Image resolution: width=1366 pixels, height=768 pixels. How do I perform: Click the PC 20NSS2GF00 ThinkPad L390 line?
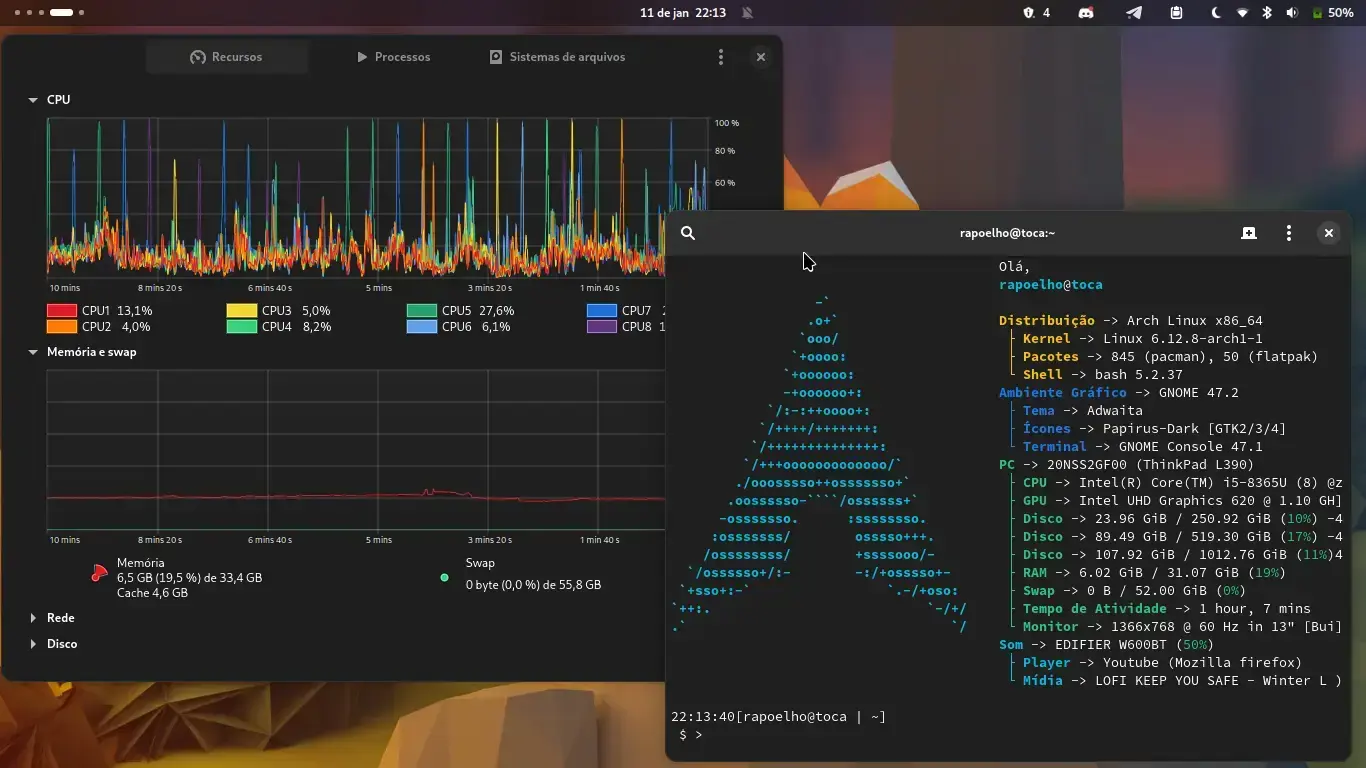pos(1127,465)
